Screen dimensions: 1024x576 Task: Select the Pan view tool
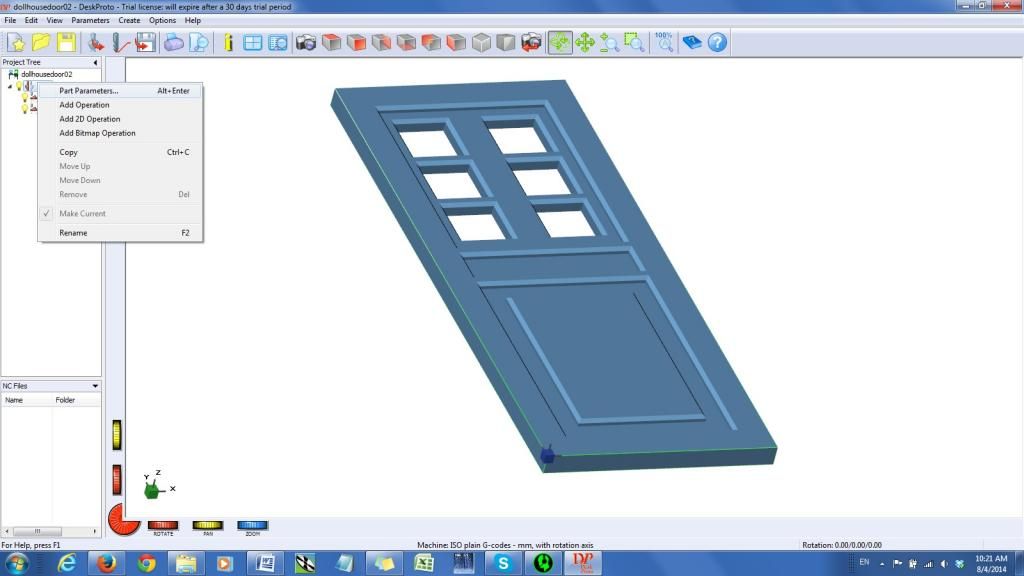585,42
